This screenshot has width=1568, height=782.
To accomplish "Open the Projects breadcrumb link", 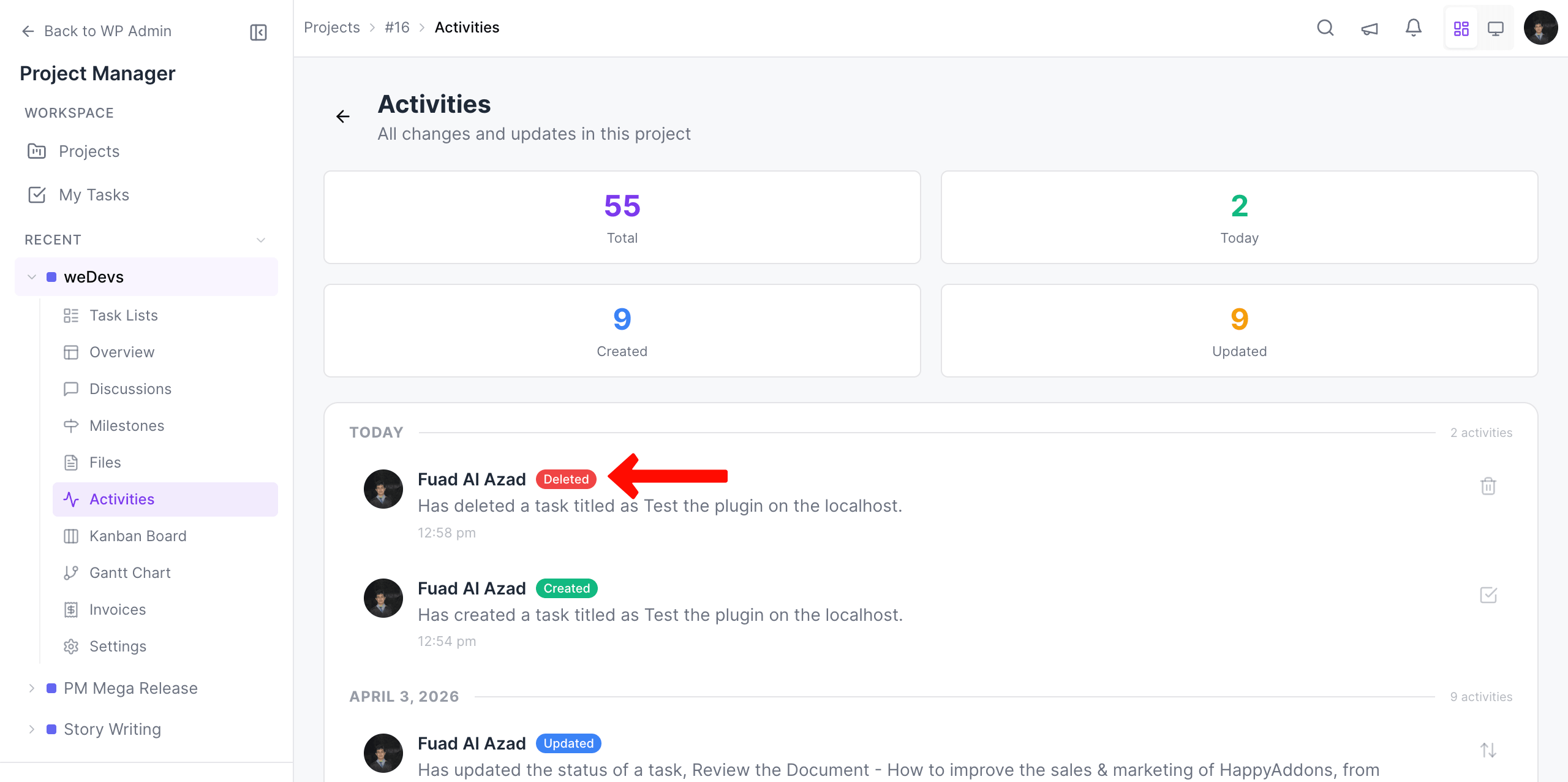I will [332, 27].
